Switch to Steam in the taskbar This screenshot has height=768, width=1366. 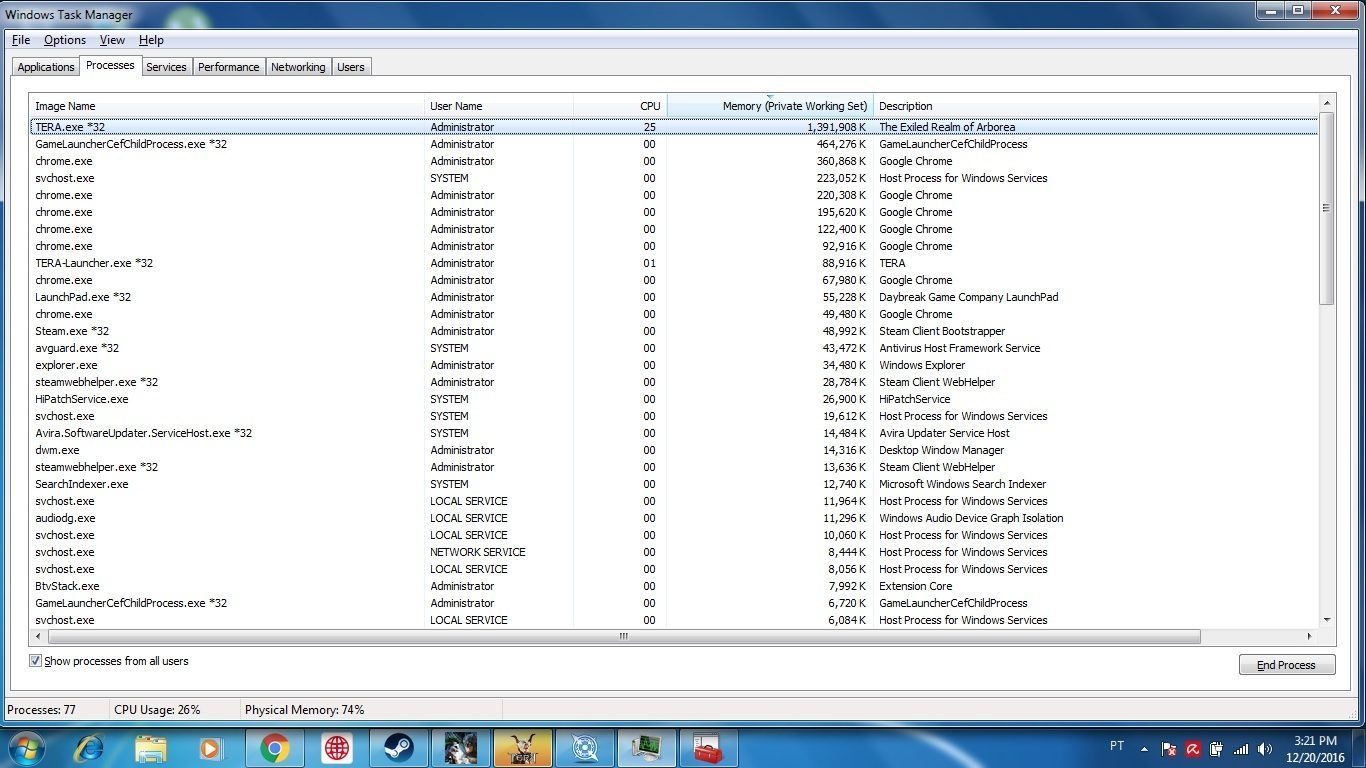tap(398, 748)
